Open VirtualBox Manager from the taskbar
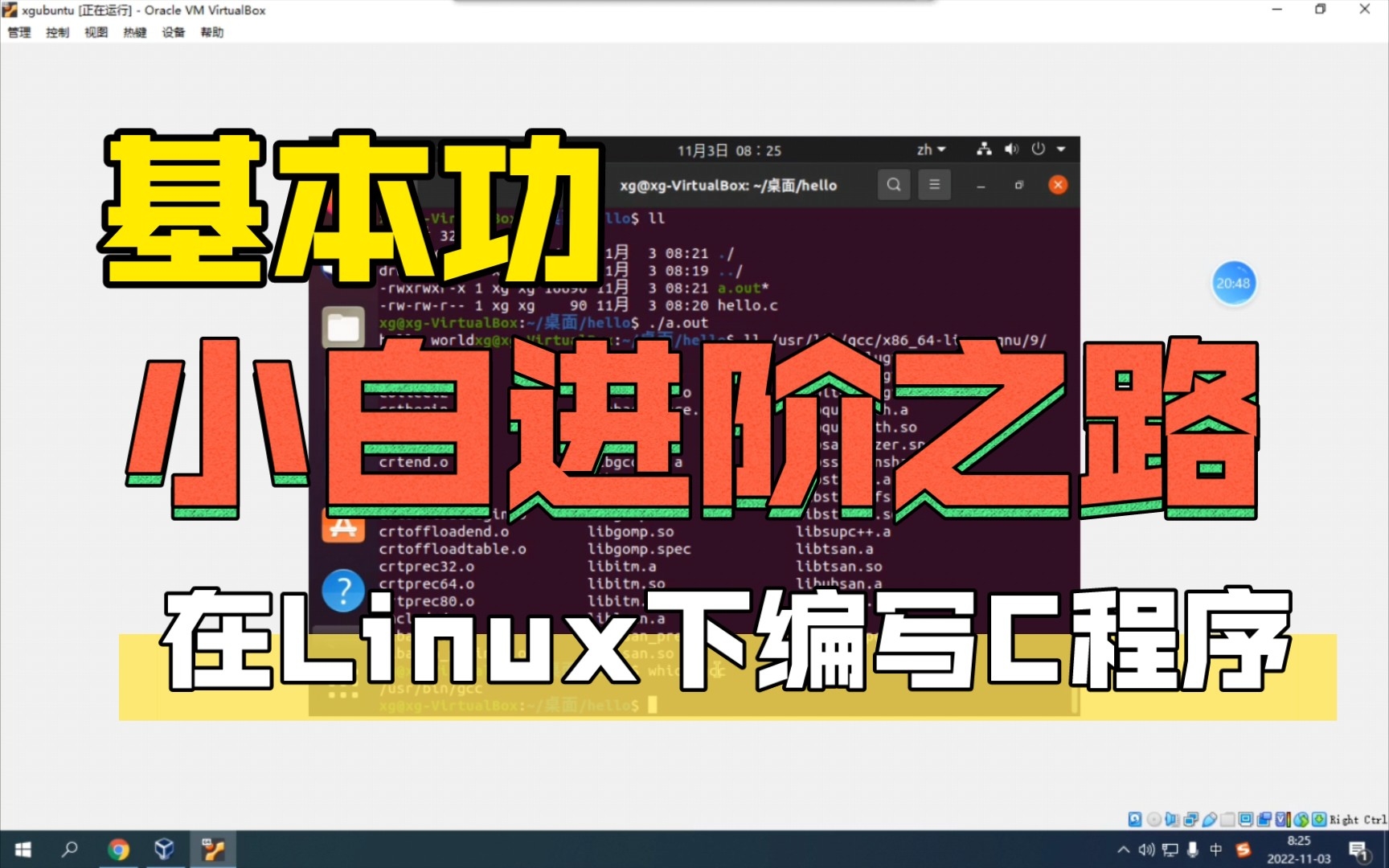Screen dimensions: 1389x868 [165, 850]
